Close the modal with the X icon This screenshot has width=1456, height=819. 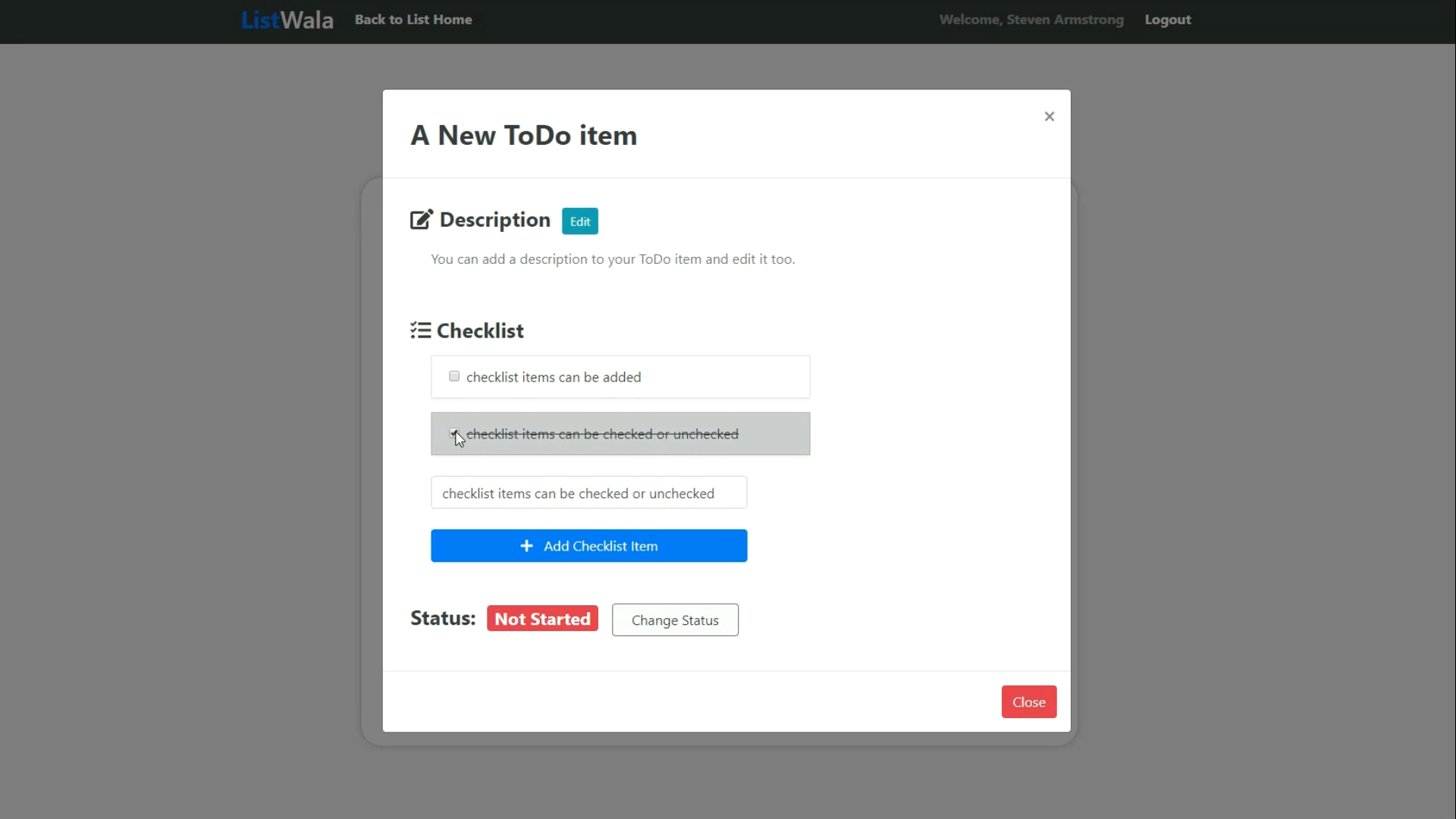pyautogui.click(x=1049, y=116)
